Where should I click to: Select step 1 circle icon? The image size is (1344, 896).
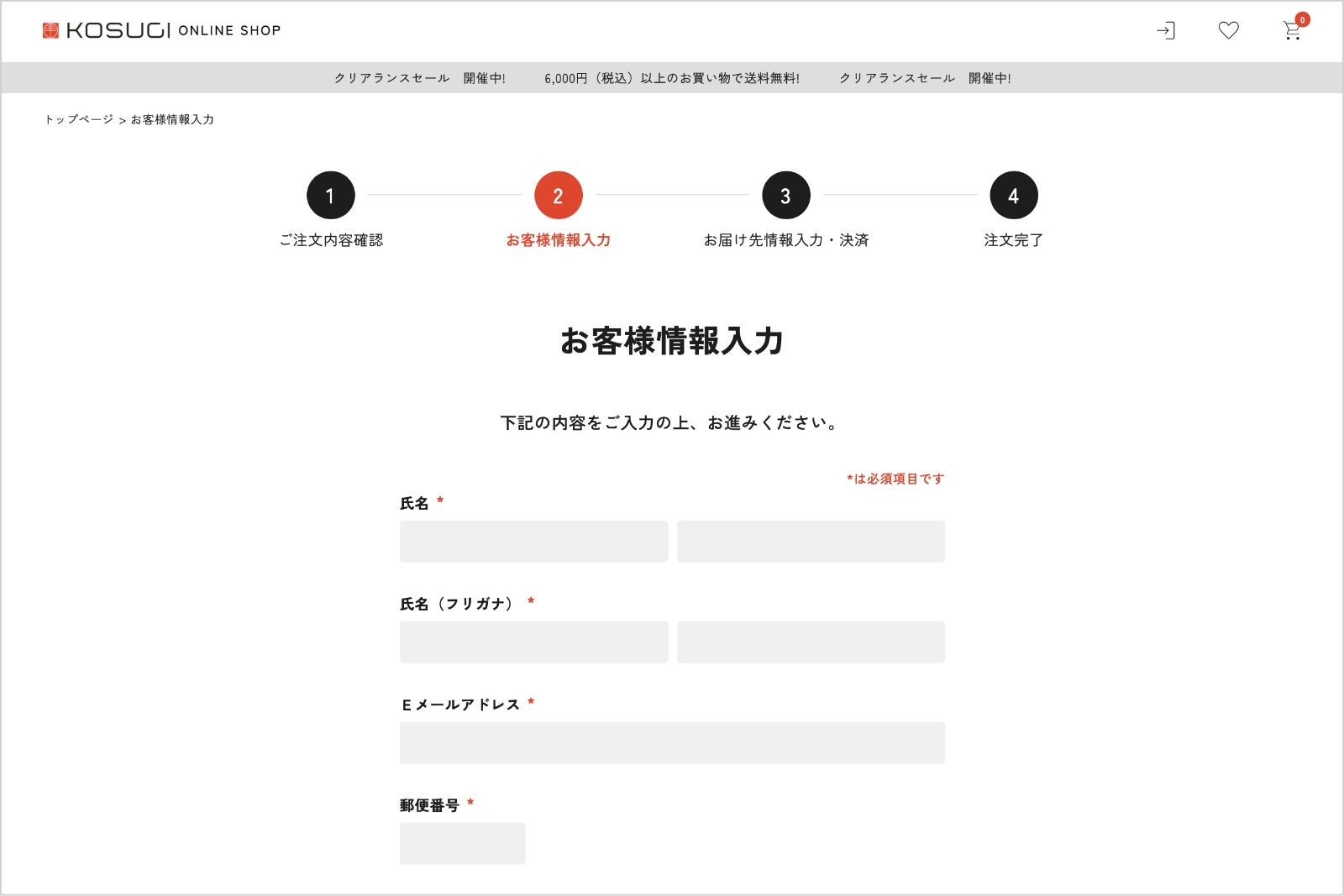330,196
